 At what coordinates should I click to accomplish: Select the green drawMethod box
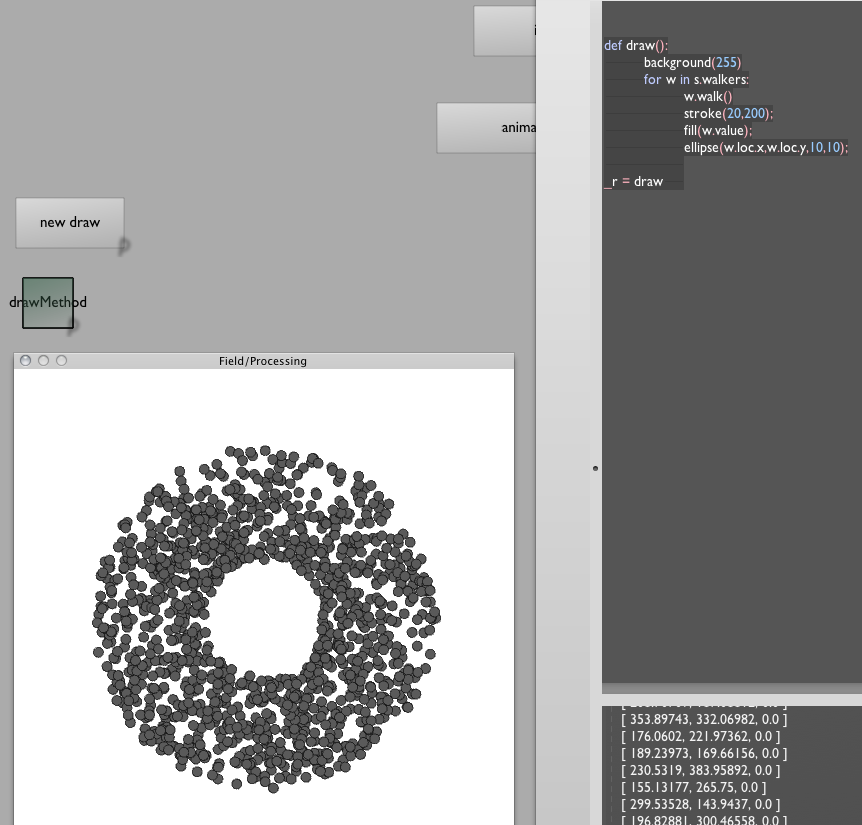point(47,302)
